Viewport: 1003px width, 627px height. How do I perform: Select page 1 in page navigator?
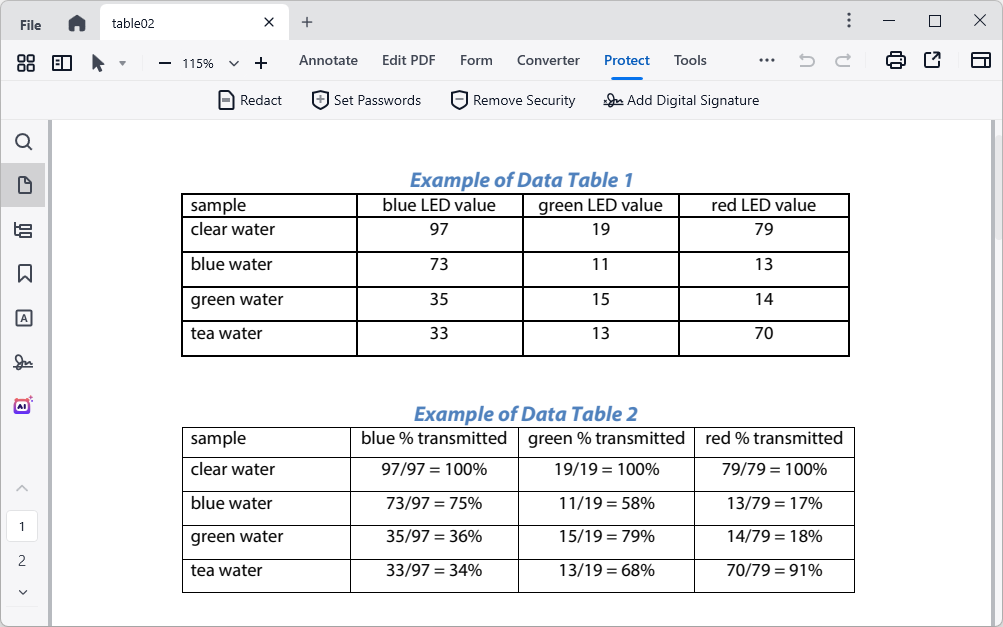[x=22, y=526]
